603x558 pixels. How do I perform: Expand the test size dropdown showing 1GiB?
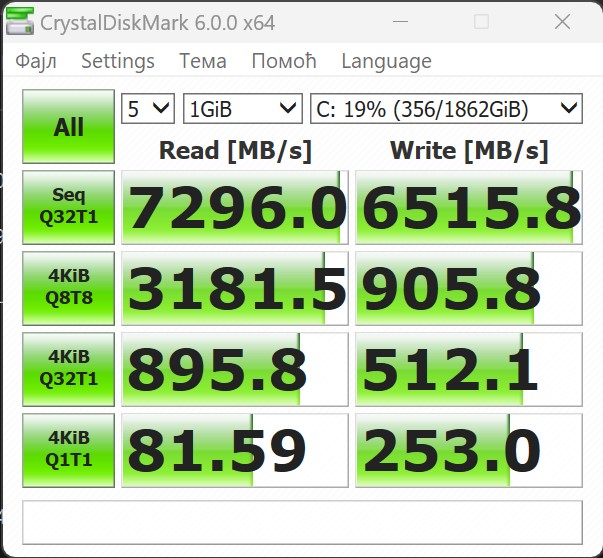click(x=243, y=109)
